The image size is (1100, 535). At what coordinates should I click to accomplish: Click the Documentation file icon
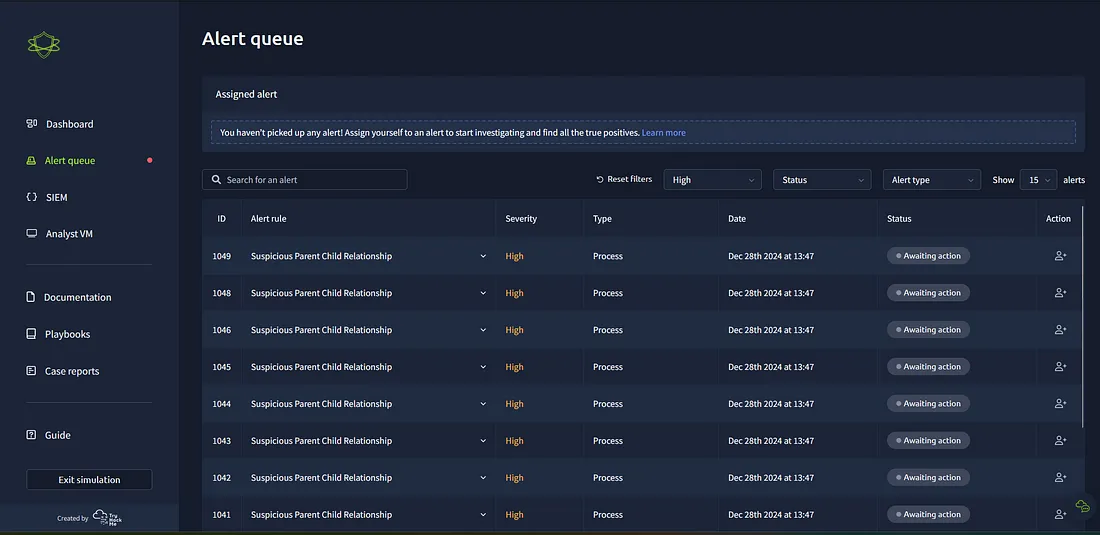point(31,297)
